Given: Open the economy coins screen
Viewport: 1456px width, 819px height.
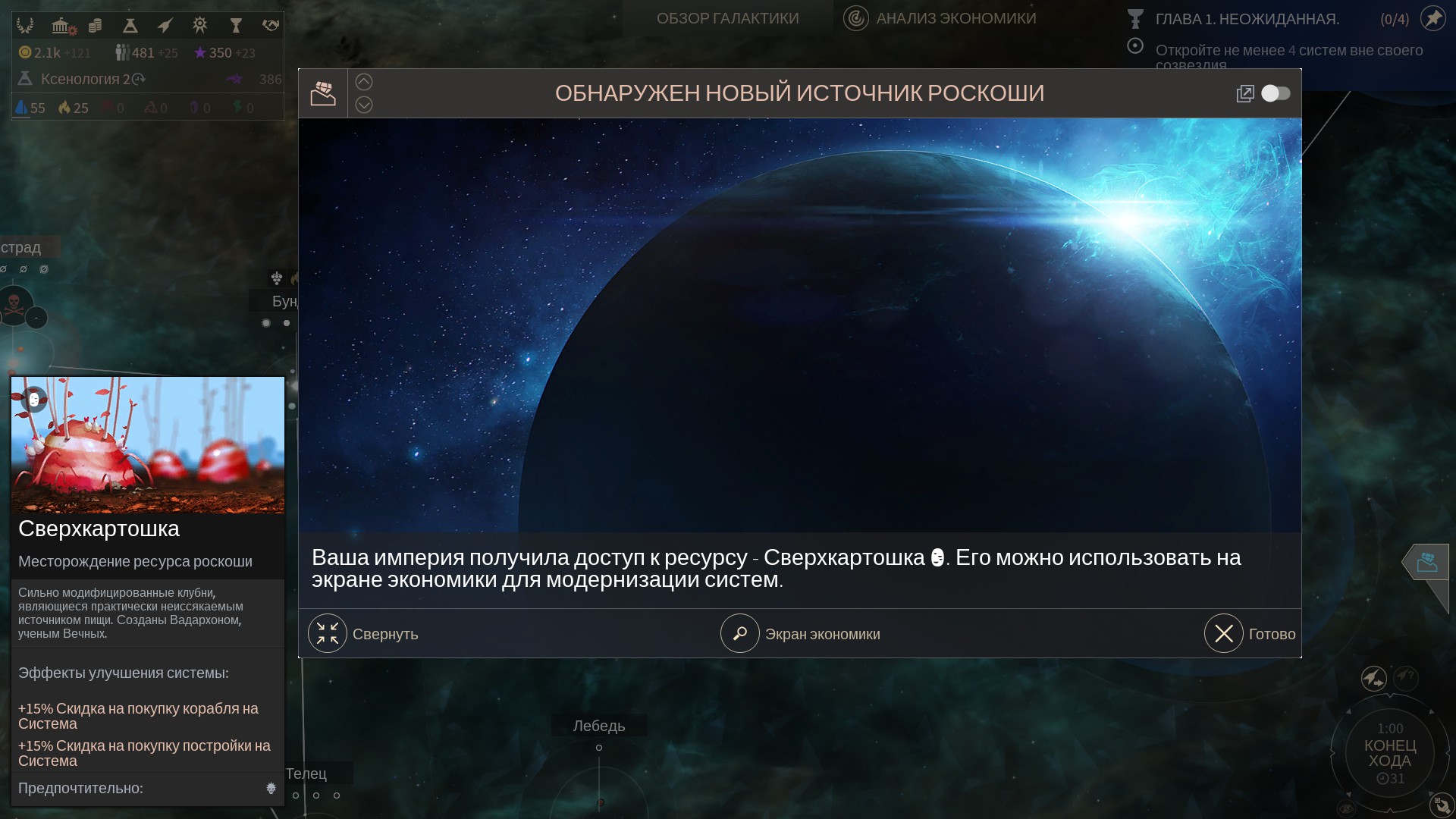Looking at the screenshot, I should (x=95, y=26).
